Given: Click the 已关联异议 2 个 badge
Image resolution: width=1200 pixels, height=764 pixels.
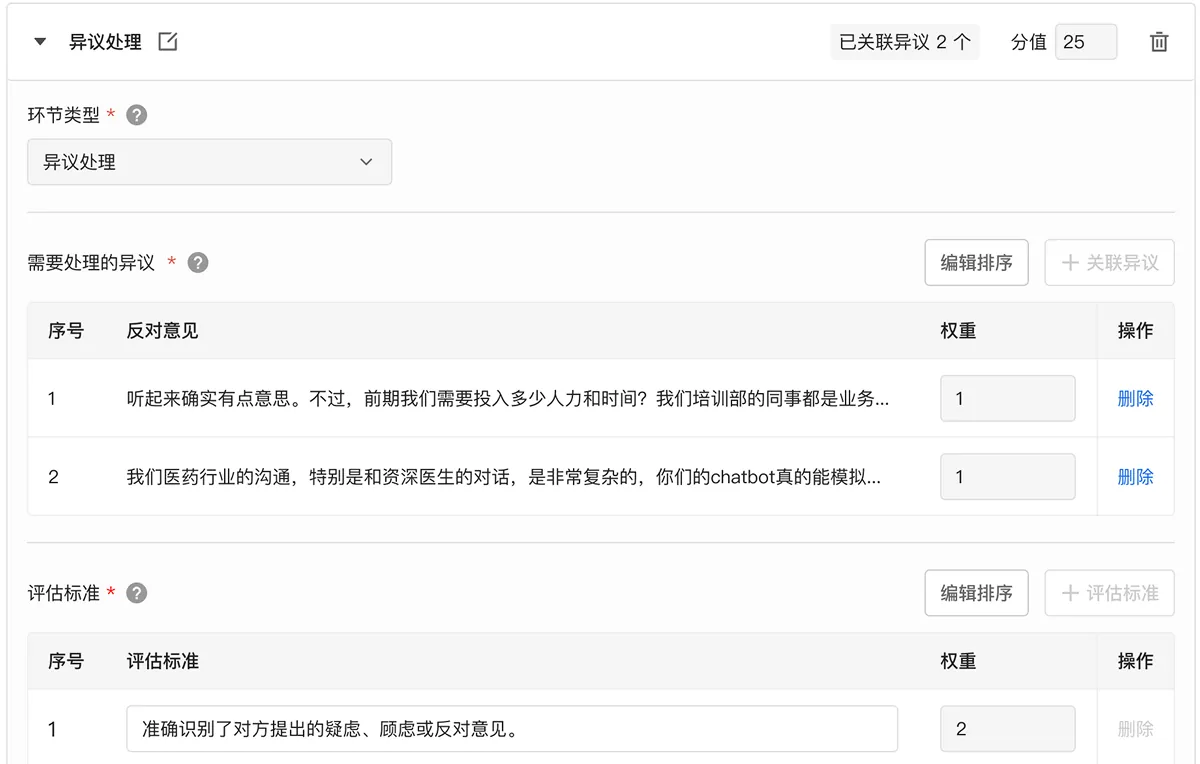Looking at the screenshot, I should pyautogui.click(x=904, y=42).
